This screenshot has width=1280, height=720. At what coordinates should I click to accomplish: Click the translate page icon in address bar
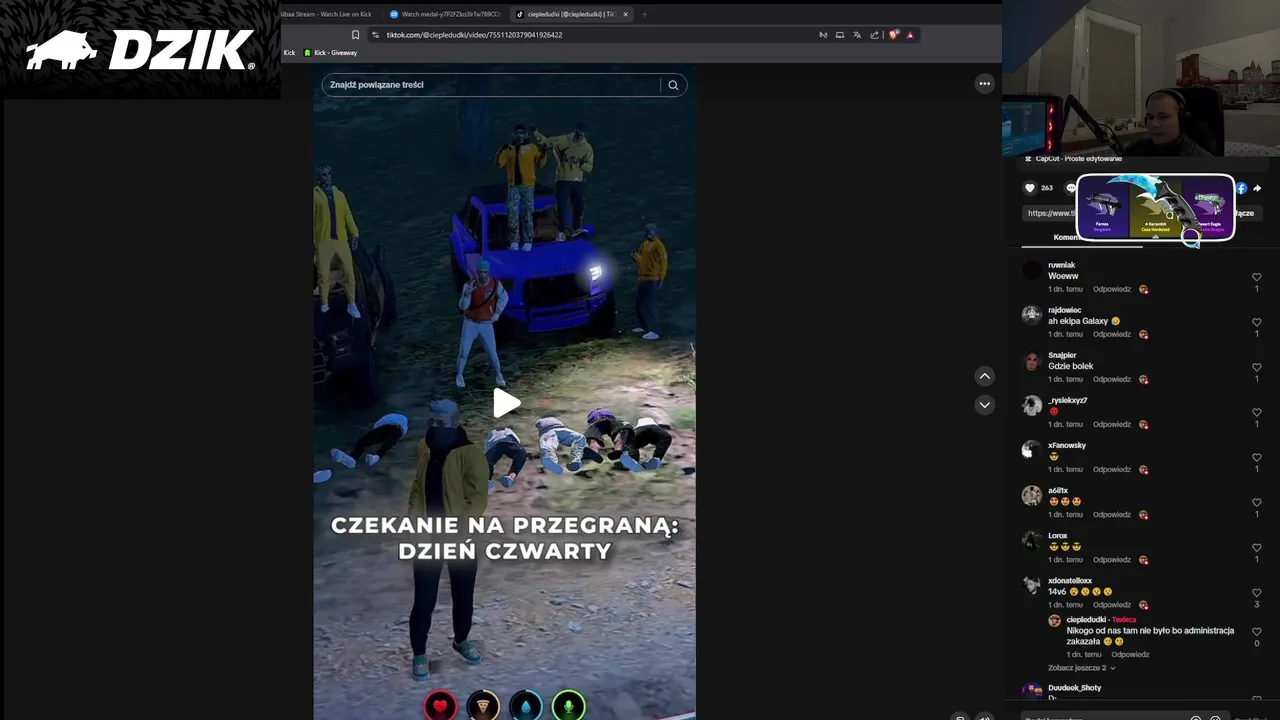click(x=858, y=35)
